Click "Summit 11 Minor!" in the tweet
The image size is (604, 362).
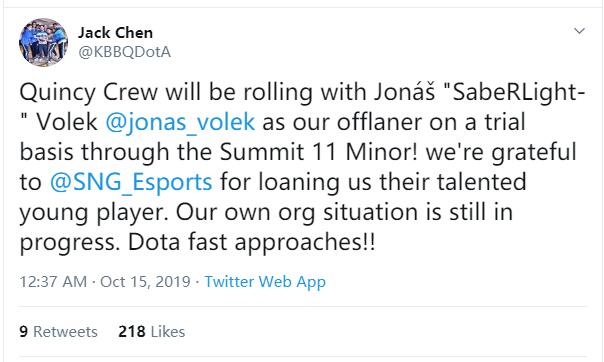(x=319, y=152)
